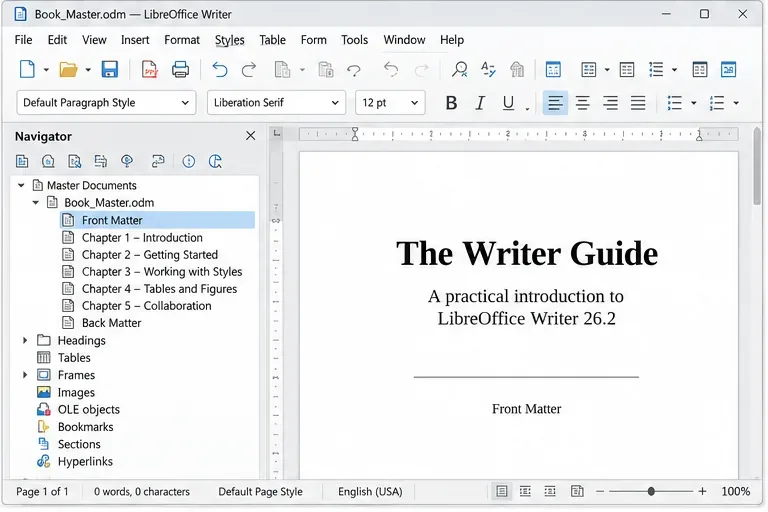The width and height of the screenshot is (768, 512).
Task: Expand the Headings category
Action: 25,340
